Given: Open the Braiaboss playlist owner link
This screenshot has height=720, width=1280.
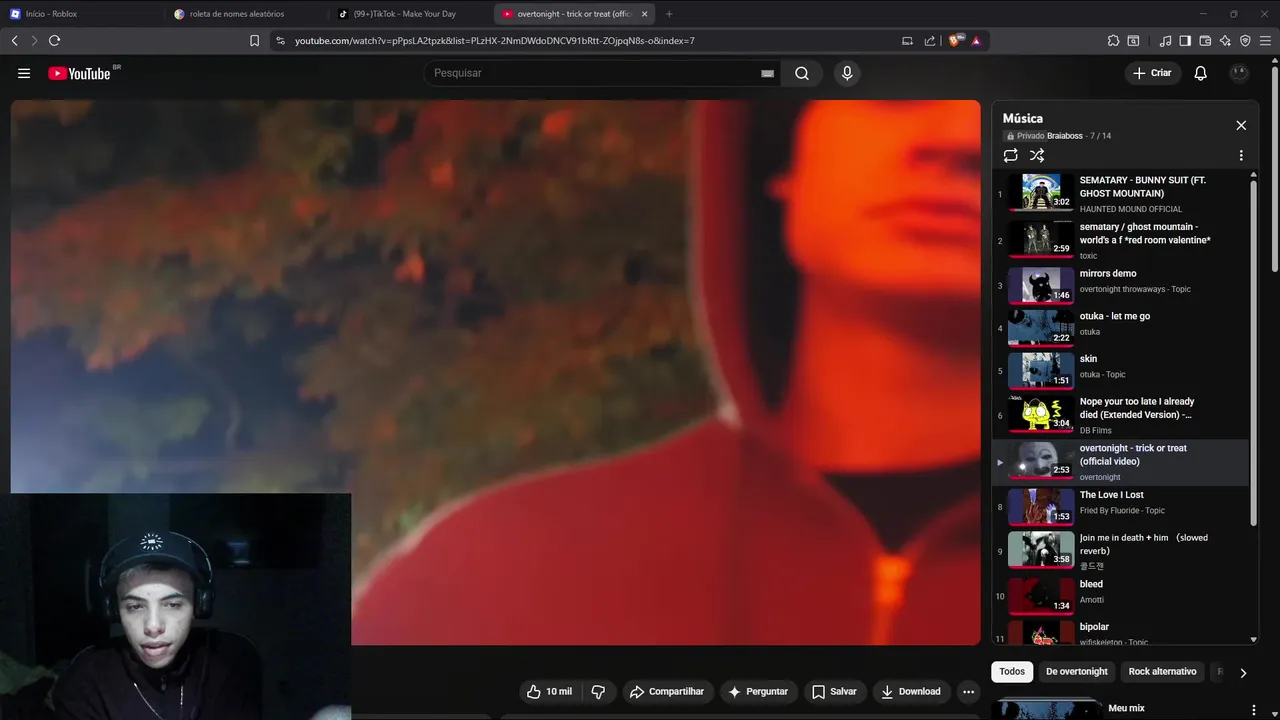Looking at the screenshot, I should click(1065, 136).
